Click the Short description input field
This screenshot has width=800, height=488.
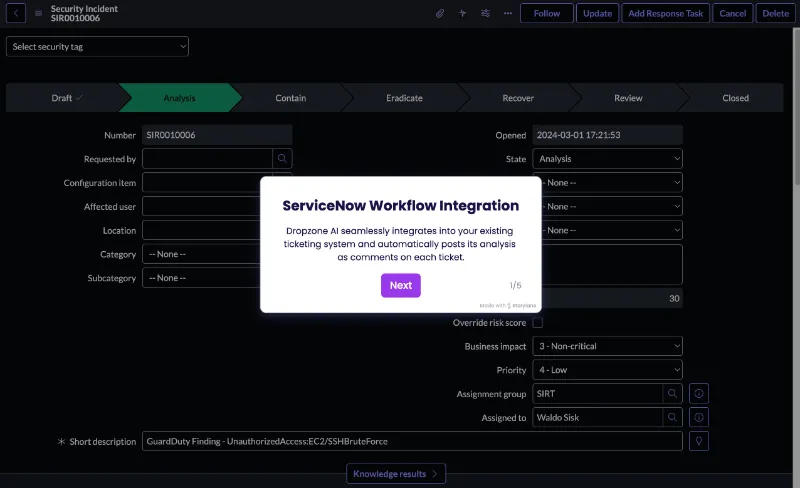tap(412, 441)
